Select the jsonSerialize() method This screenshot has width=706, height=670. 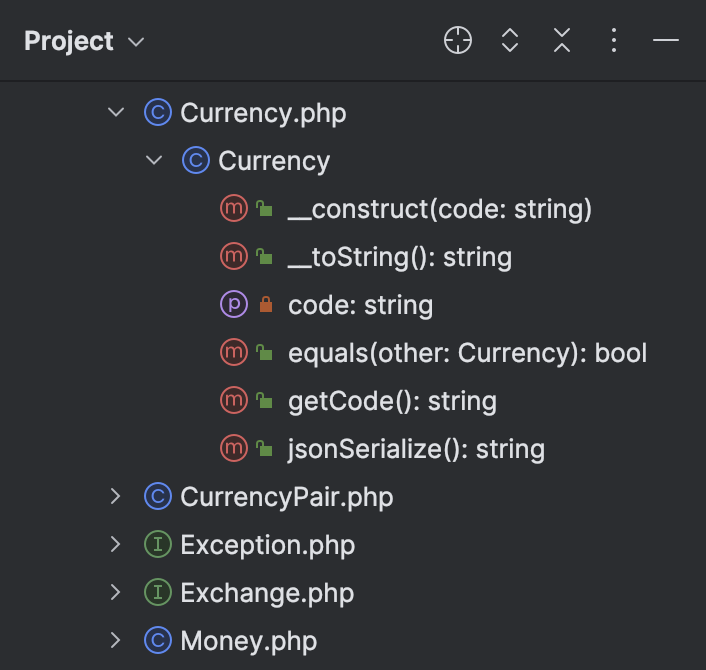tap(416, 449)
